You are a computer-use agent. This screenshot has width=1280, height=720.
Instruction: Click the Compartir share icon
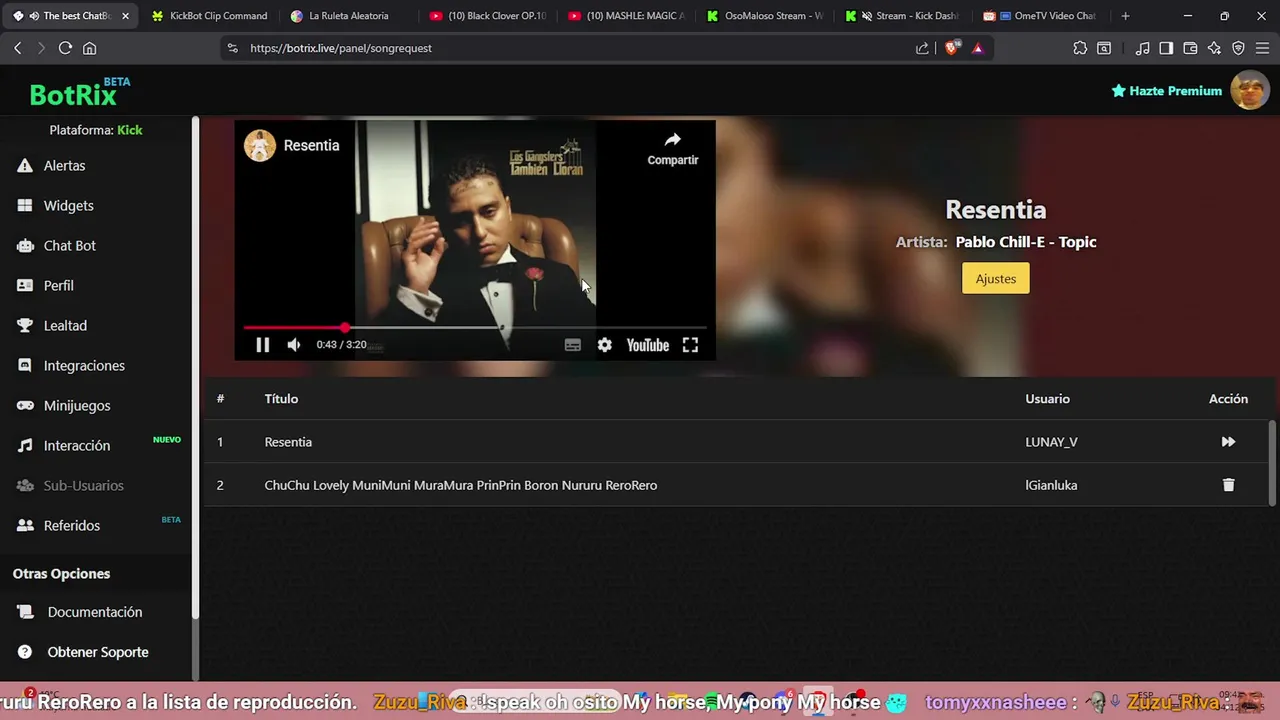pos(673,148)
